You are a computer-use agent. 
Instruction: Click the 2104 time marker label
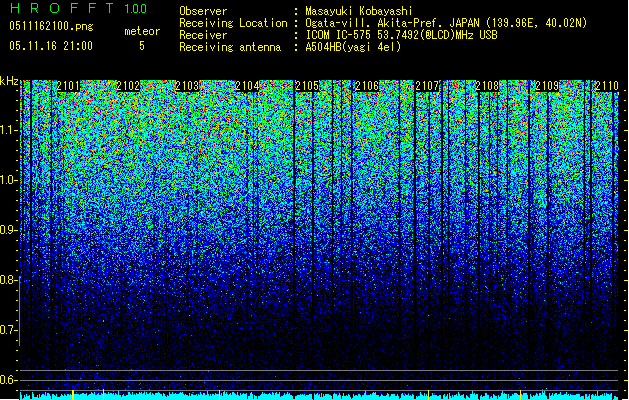[x=247, y=86]
